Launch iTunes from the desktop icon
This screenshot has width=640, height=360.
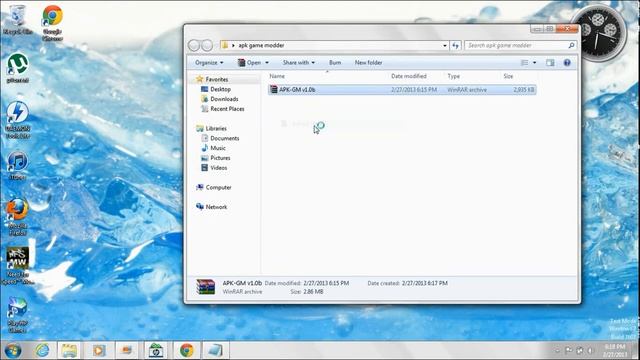(x=18, y=166)
